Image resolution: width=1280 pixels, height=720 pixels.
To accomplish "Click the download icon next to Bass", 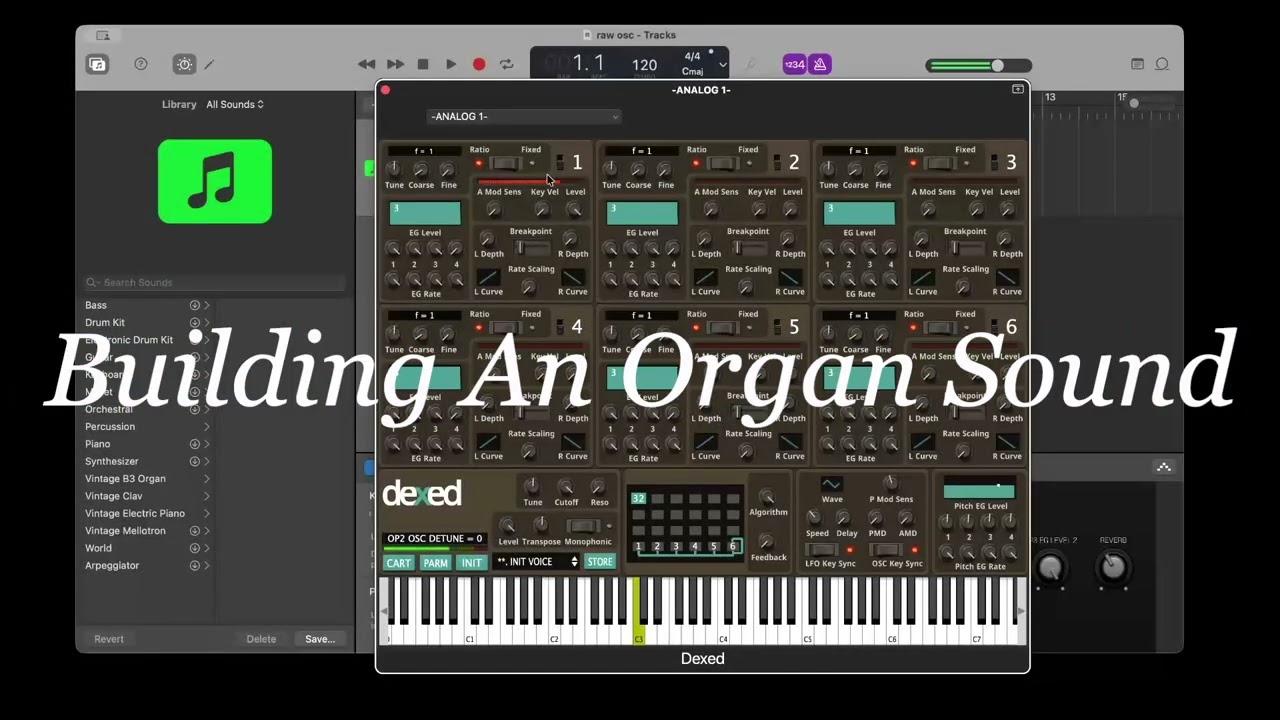I will coord(195,305).
